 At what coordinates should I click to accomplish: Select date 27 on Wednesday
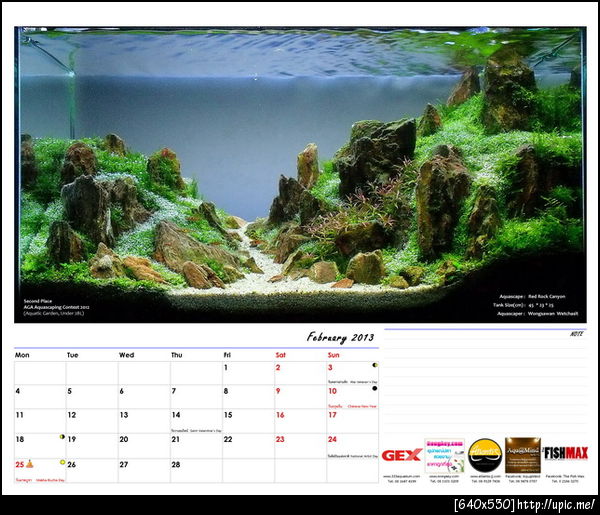124,464
